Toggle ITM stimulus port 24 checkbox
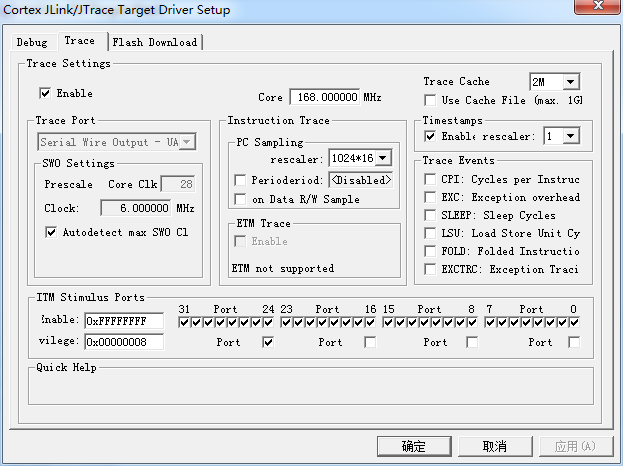 pyautogui.click(x=269, y=323)
